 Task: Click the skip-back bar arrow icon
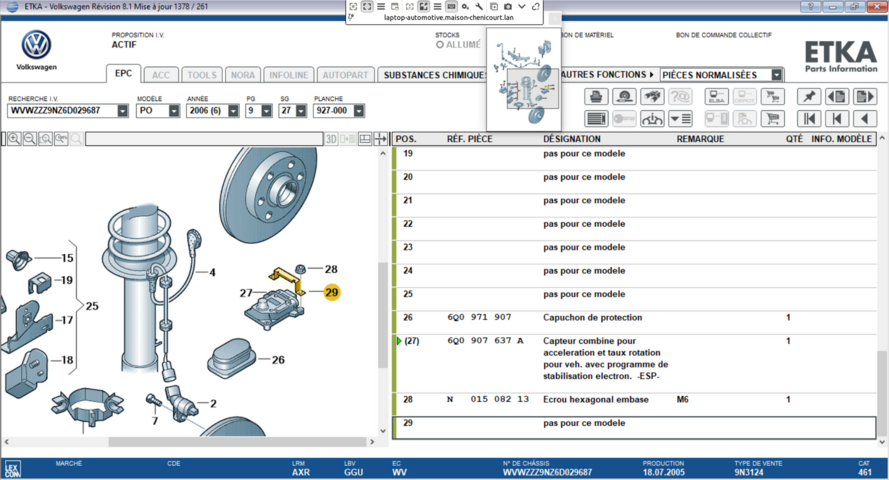pyautogui.click(x=837, y=118)
